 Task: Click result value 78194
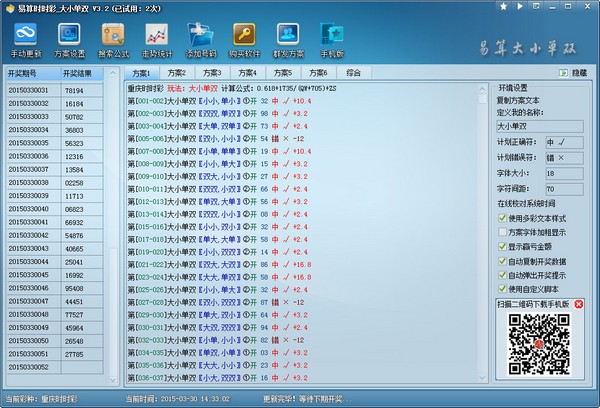point(74,91)
